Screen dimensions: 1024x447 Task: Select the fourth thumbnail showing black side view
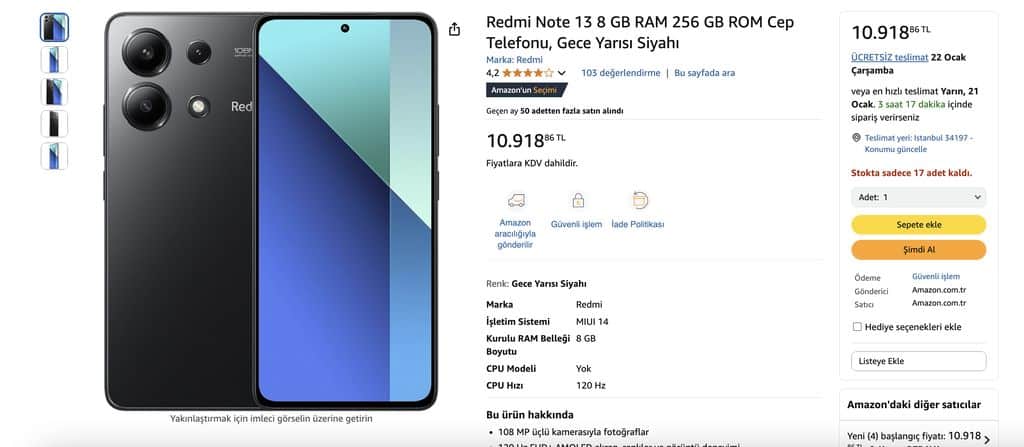tap(54, 124)
